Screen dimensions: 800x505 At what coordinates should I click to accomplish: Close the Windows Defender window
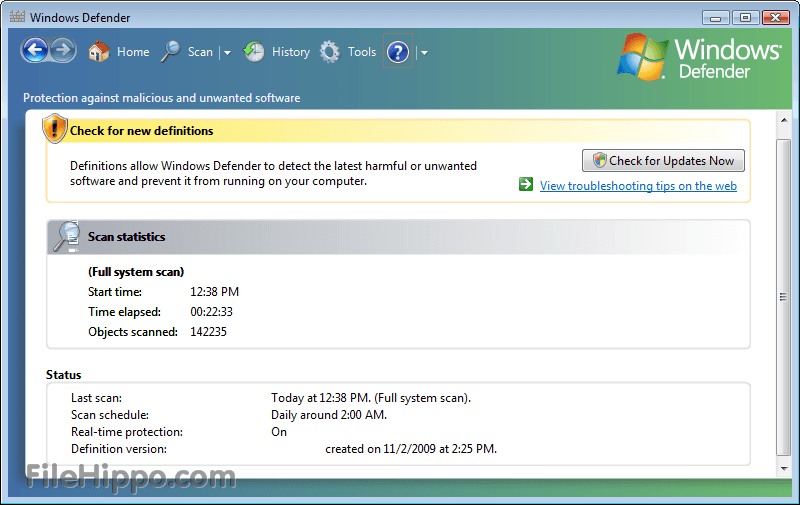pos(776,18)
